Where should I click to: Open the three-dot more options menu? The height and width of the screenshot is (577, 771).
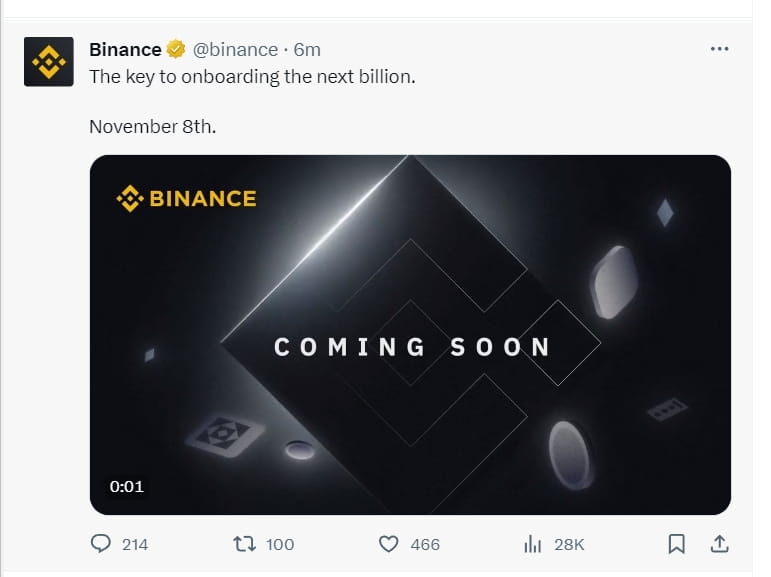click(x=719, y=49)
